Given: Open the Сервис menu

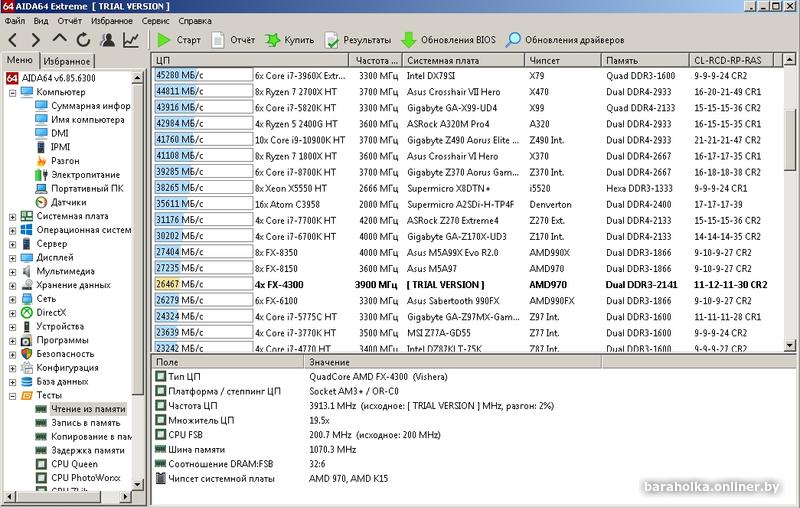Looking at the screenshot, I should 156,21.
